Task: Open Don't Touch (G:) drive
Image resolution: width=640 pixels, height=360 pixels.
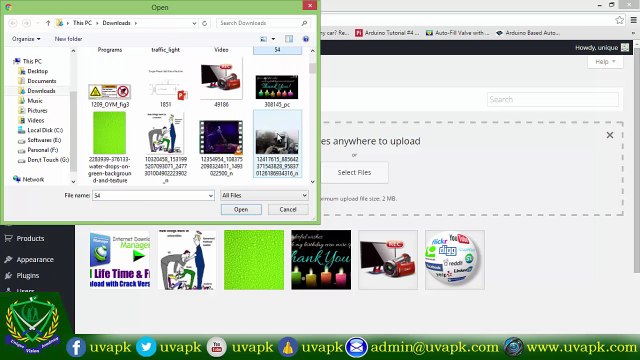Action: point(44,160)
